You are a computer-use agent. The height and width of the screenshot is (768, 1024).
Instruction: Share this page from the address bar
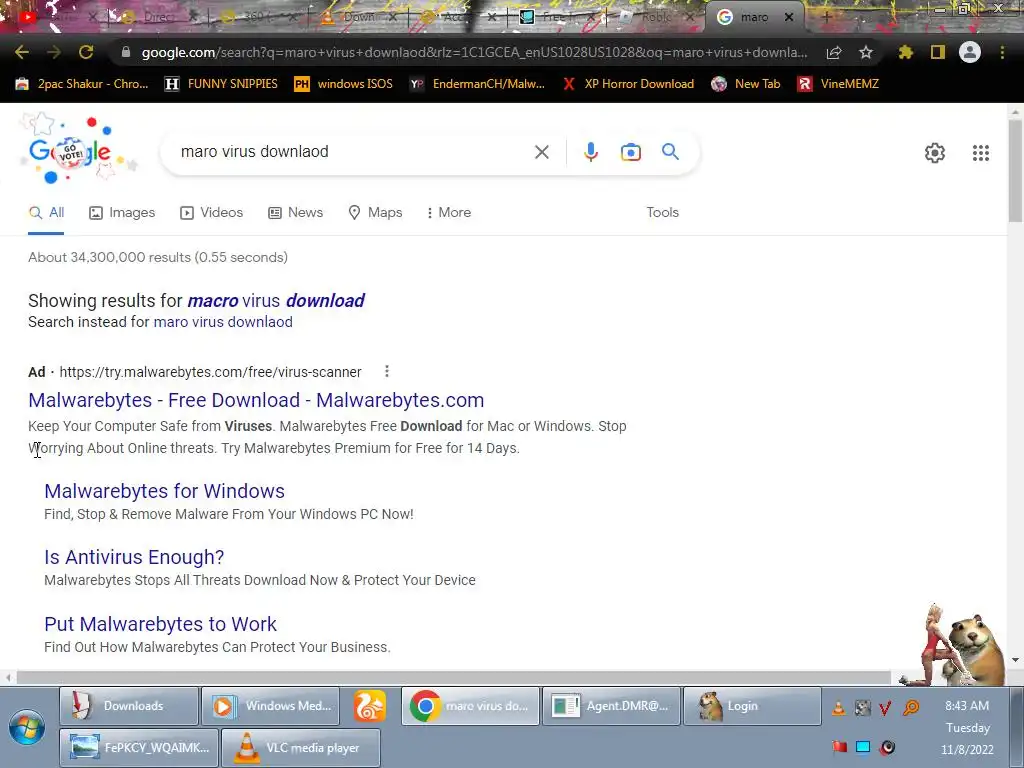834,52
